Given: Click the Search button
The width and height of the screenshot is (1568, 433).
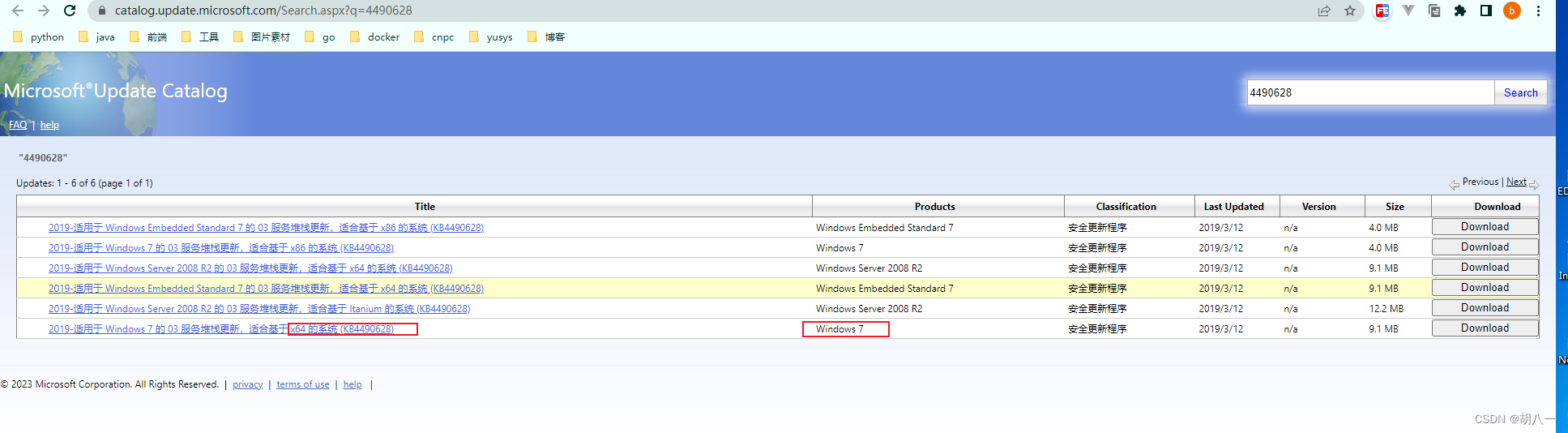Looking at the screenshot, I should 1521,92.
